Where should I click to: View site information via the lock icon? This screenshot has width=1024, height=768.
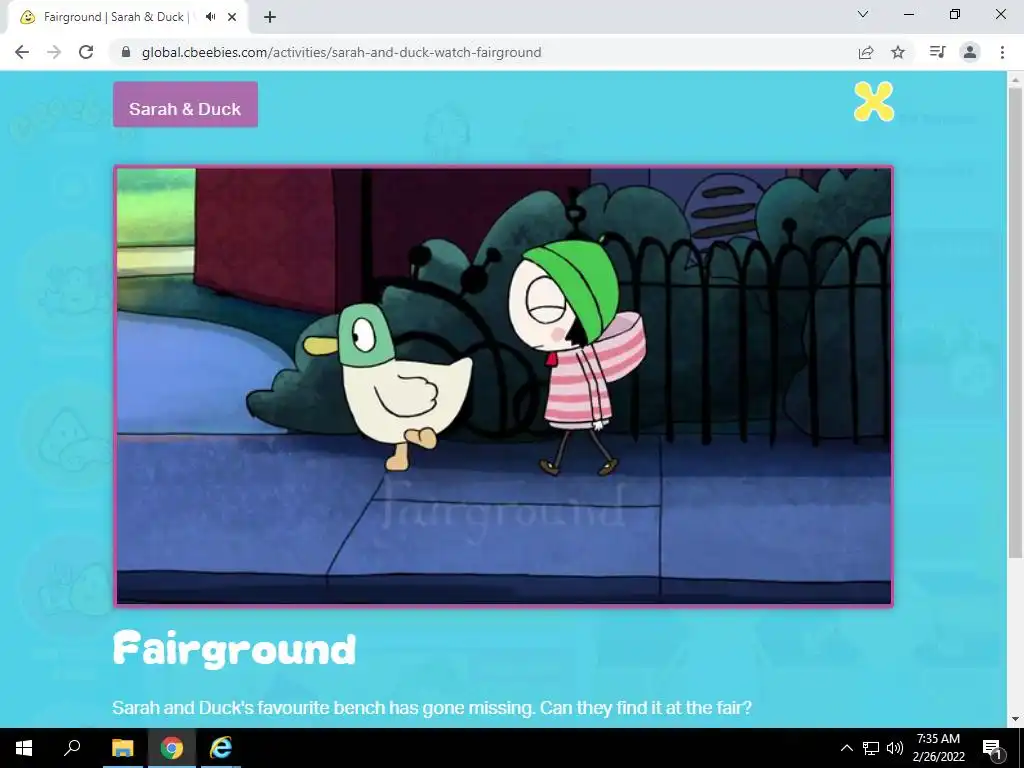(127, 52)
